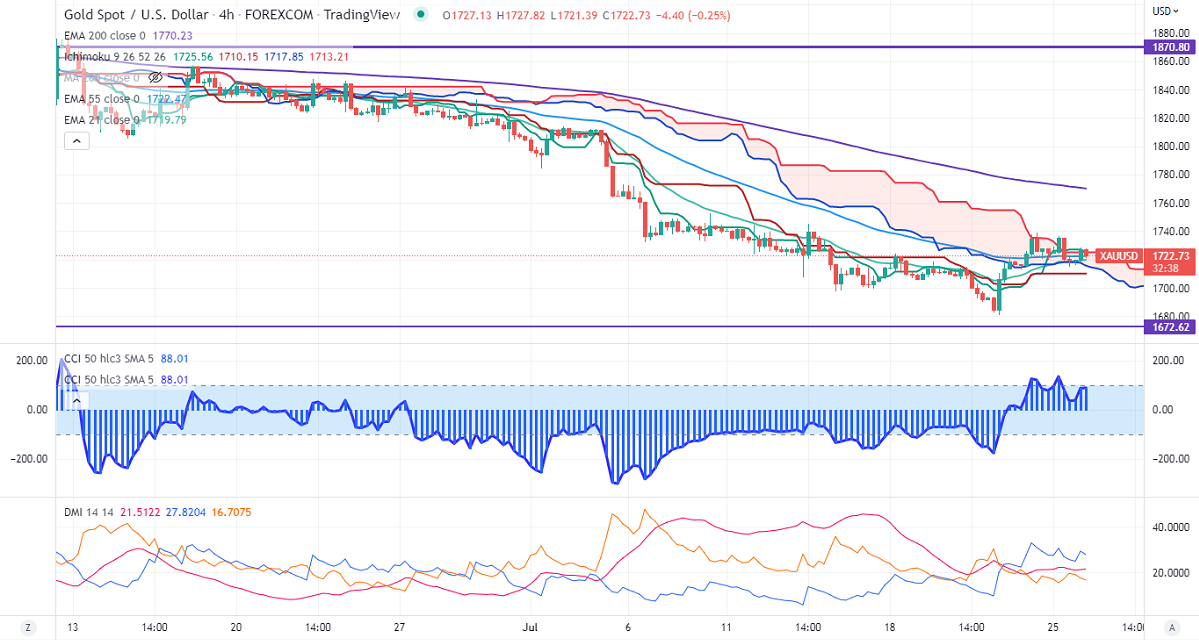Click the Jul label on time axis
Screen dimensions: 1199x640
point(530,627)
